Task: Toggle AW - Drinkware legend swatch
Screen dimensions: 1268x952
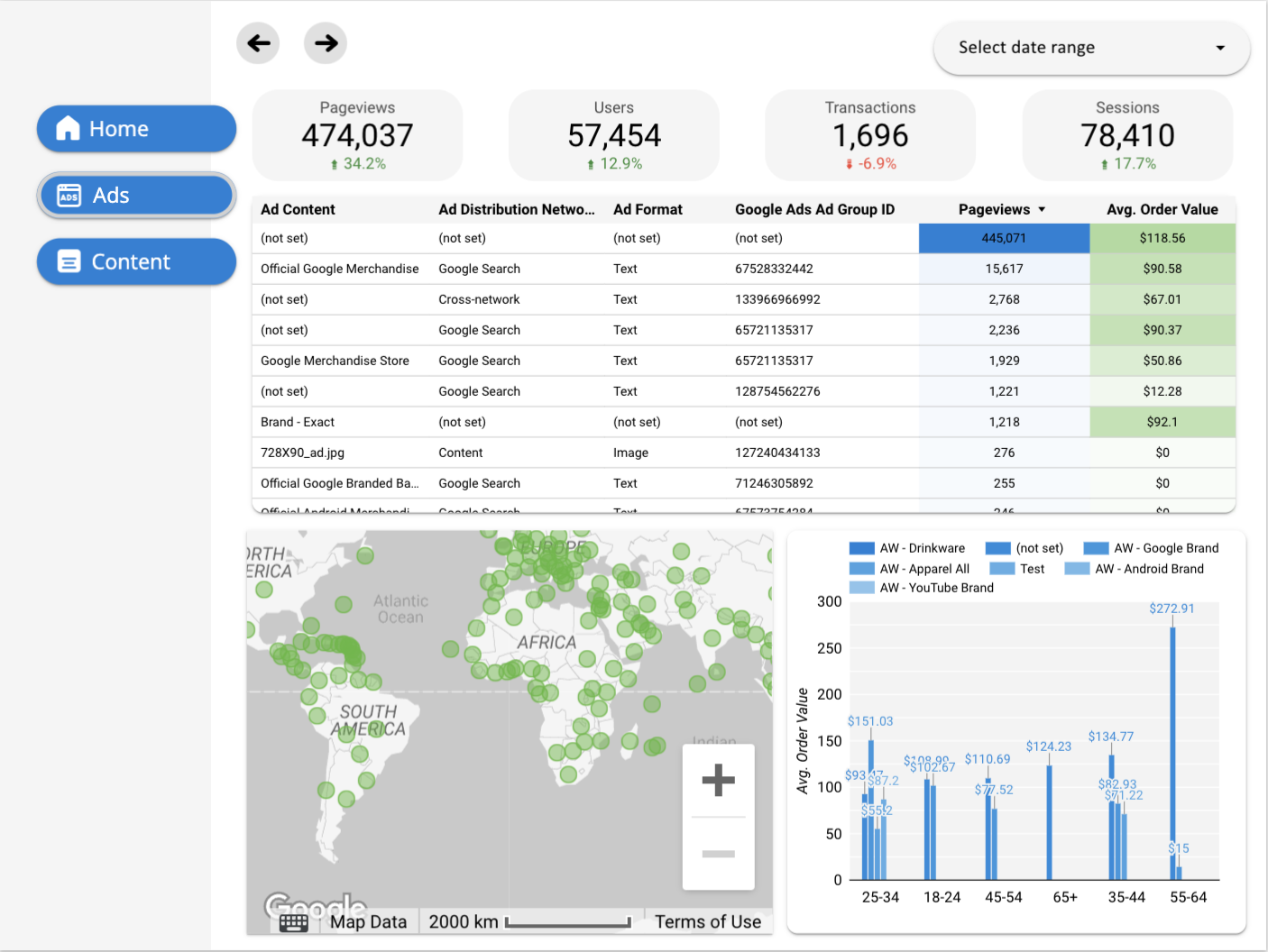Action: (x=862, y=548)
